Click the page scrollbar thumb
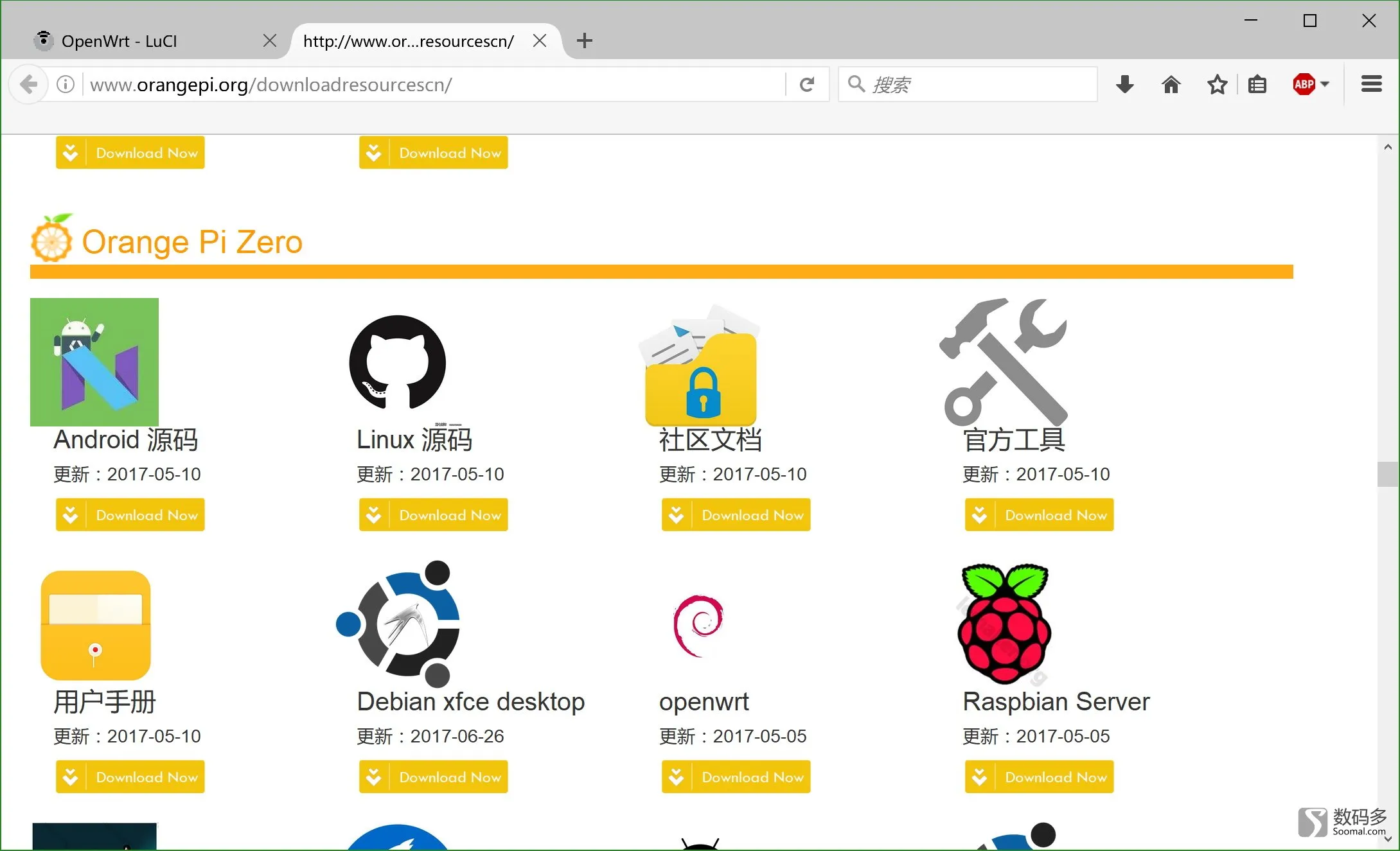This screenshot has height=851, width=1400. (x=1388, y=474)
